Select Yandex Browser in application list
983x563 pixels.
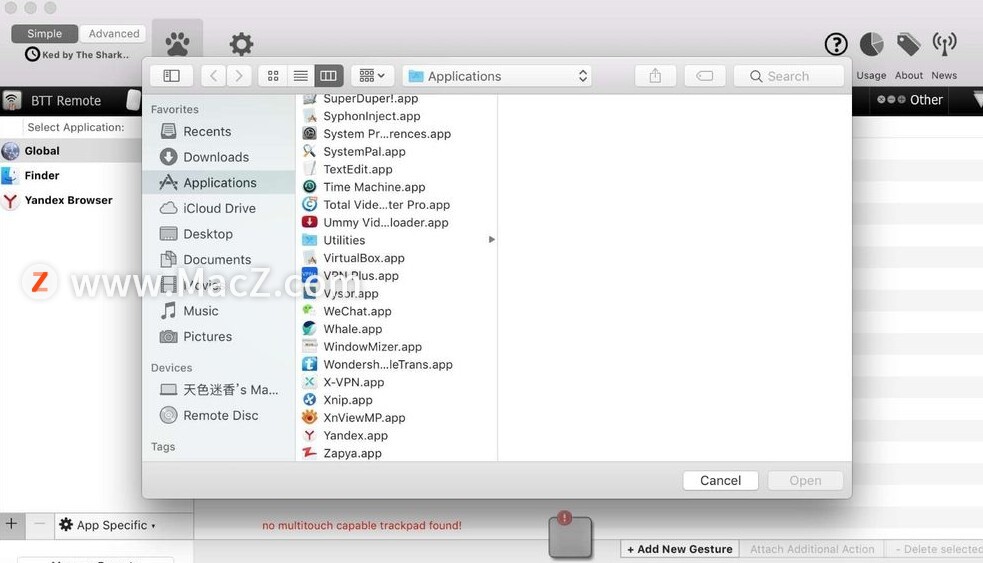pyautogui.click(x=71, y=201)
